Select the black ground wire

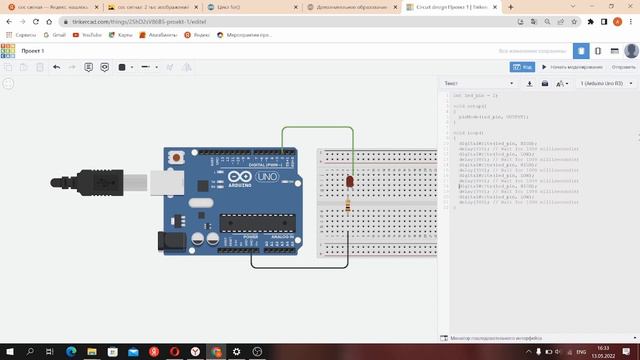tap(299, 268)
